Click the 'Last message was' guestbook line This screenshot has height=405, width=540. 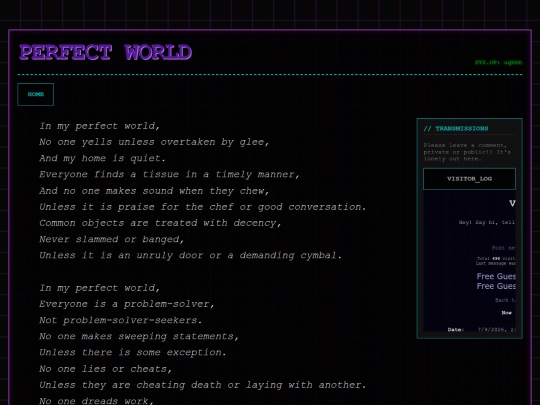[496, 263]
